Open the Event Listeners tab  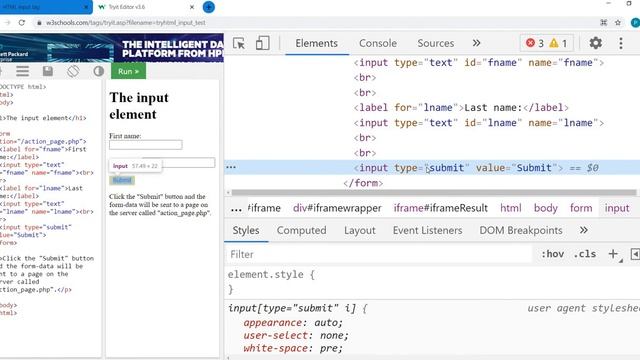click(x=427, y=231)
